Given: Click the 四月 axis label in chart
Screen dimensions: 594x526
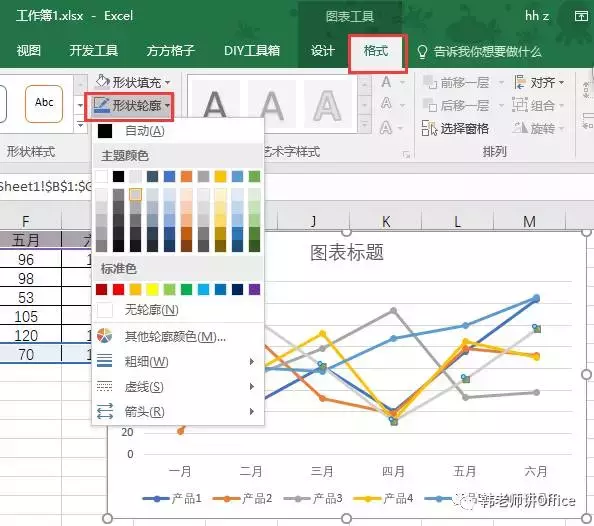Looking at the screenshot, I should 393,471.
